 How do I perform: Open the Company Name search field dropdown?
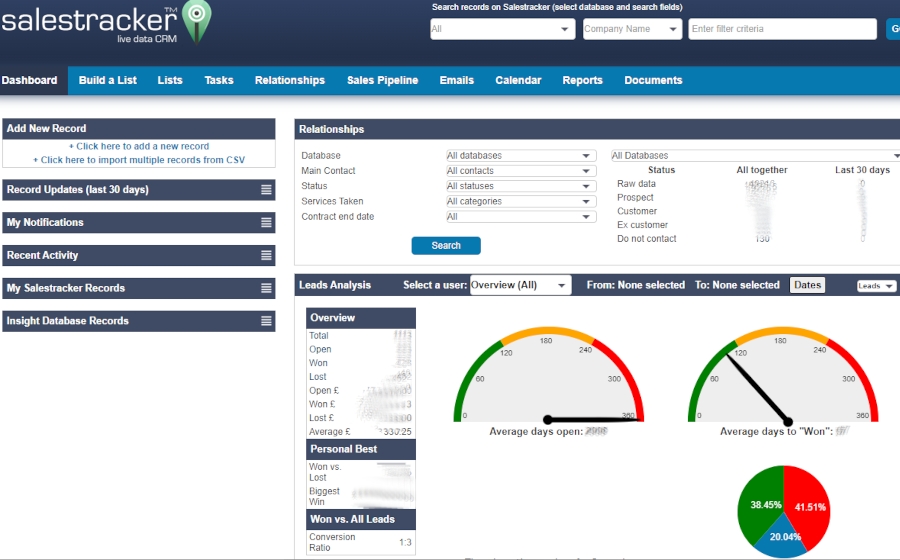coord(632,29)
